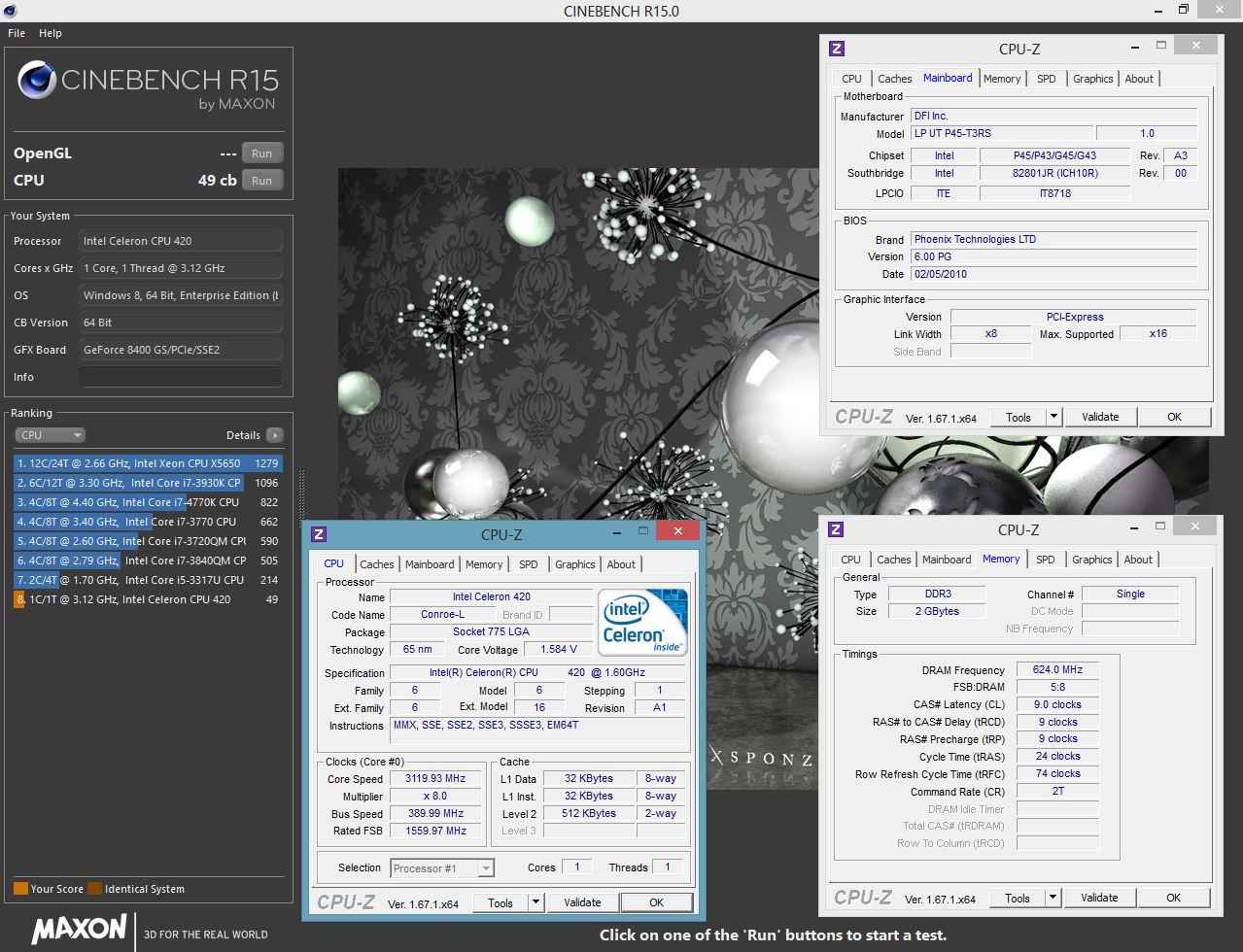Open Mainboard tab in Memory CPU-Z window
Viewport: 1243px width, 952px height.
pyautogui.click(x=947, y=560)
